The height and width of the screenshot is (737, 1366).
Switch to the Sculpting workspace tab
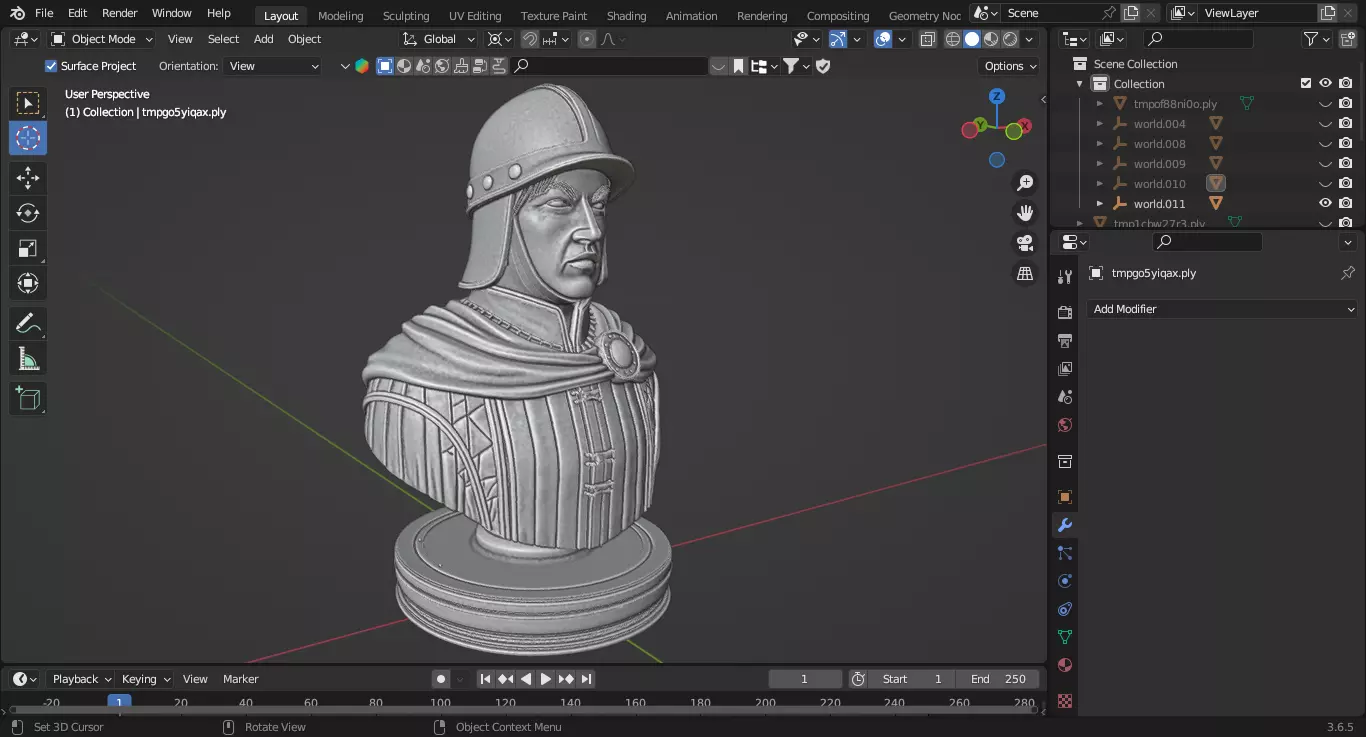coord(406,16)
